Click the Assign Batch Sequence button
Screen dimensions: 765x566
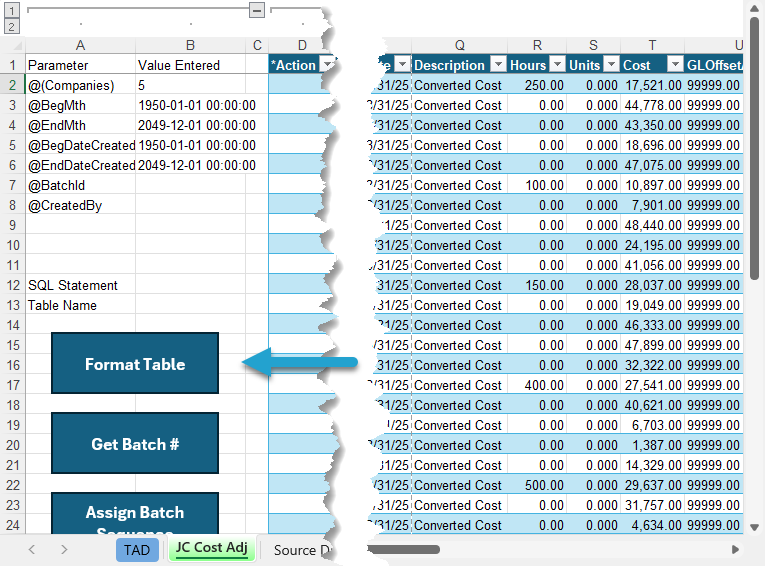coord(135,513)
